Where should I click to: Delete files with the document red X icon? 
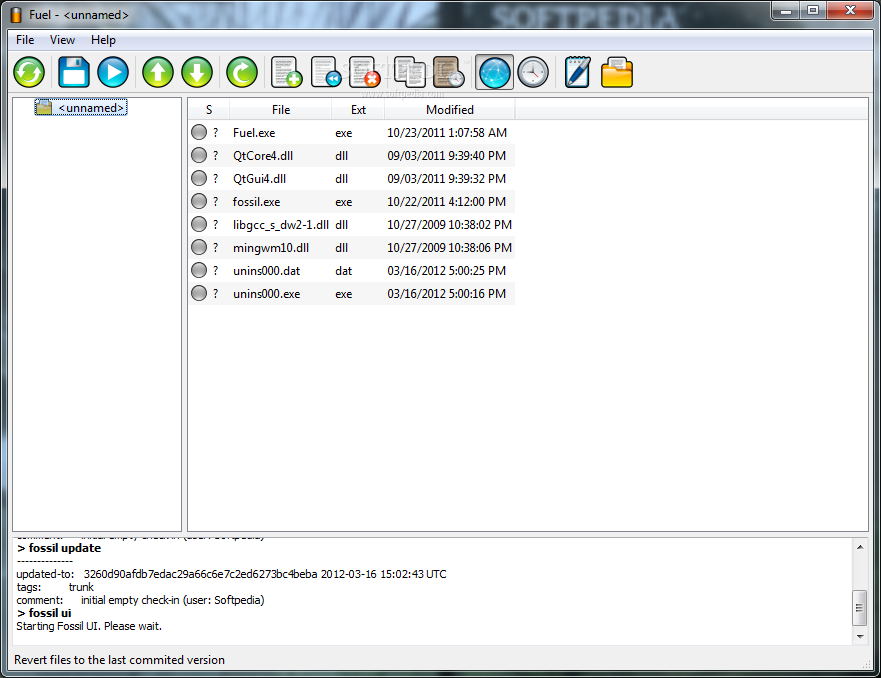pyautogui.click(x=365, y=72)
